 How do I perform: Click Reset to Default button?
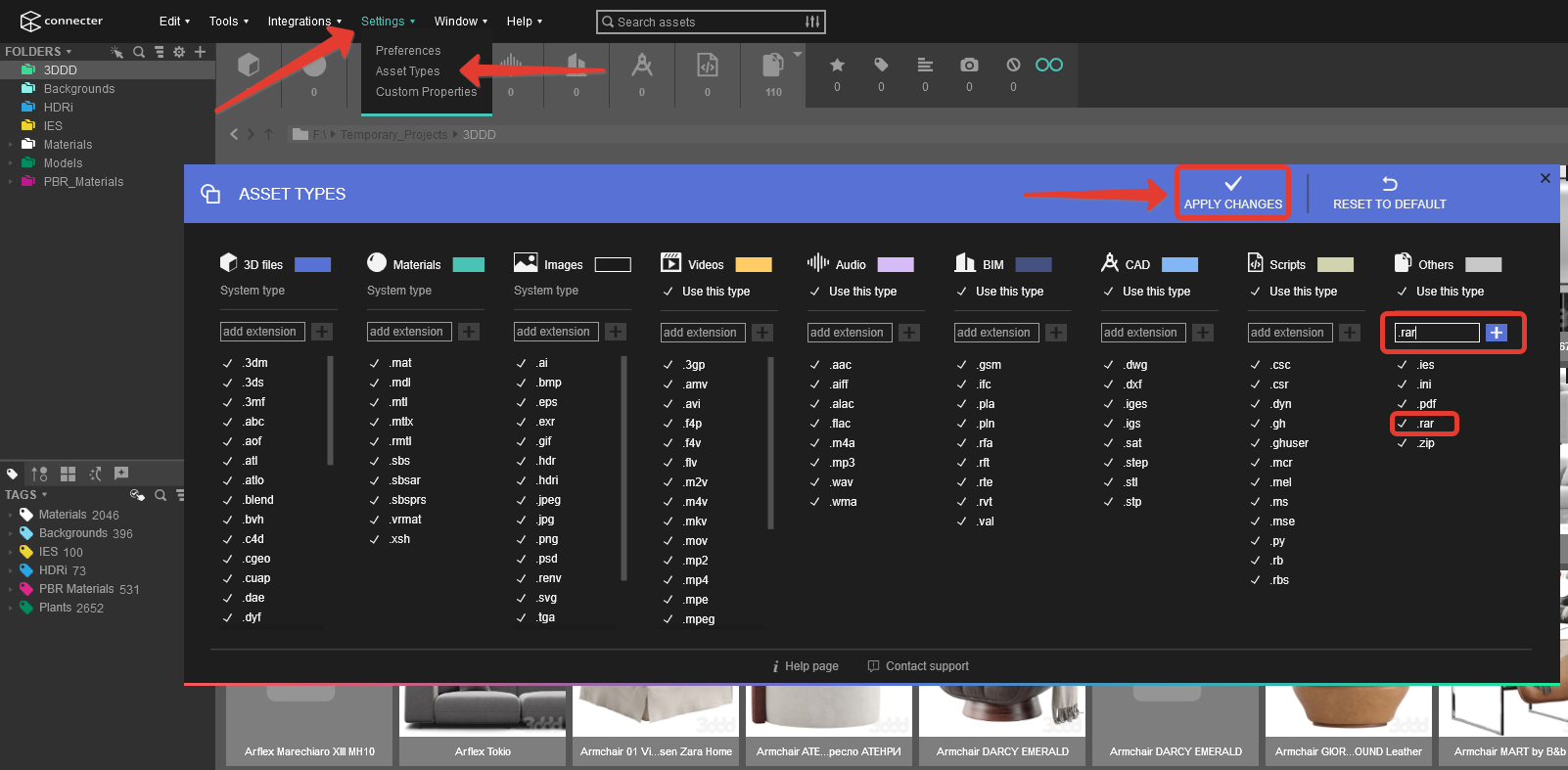1389,193
